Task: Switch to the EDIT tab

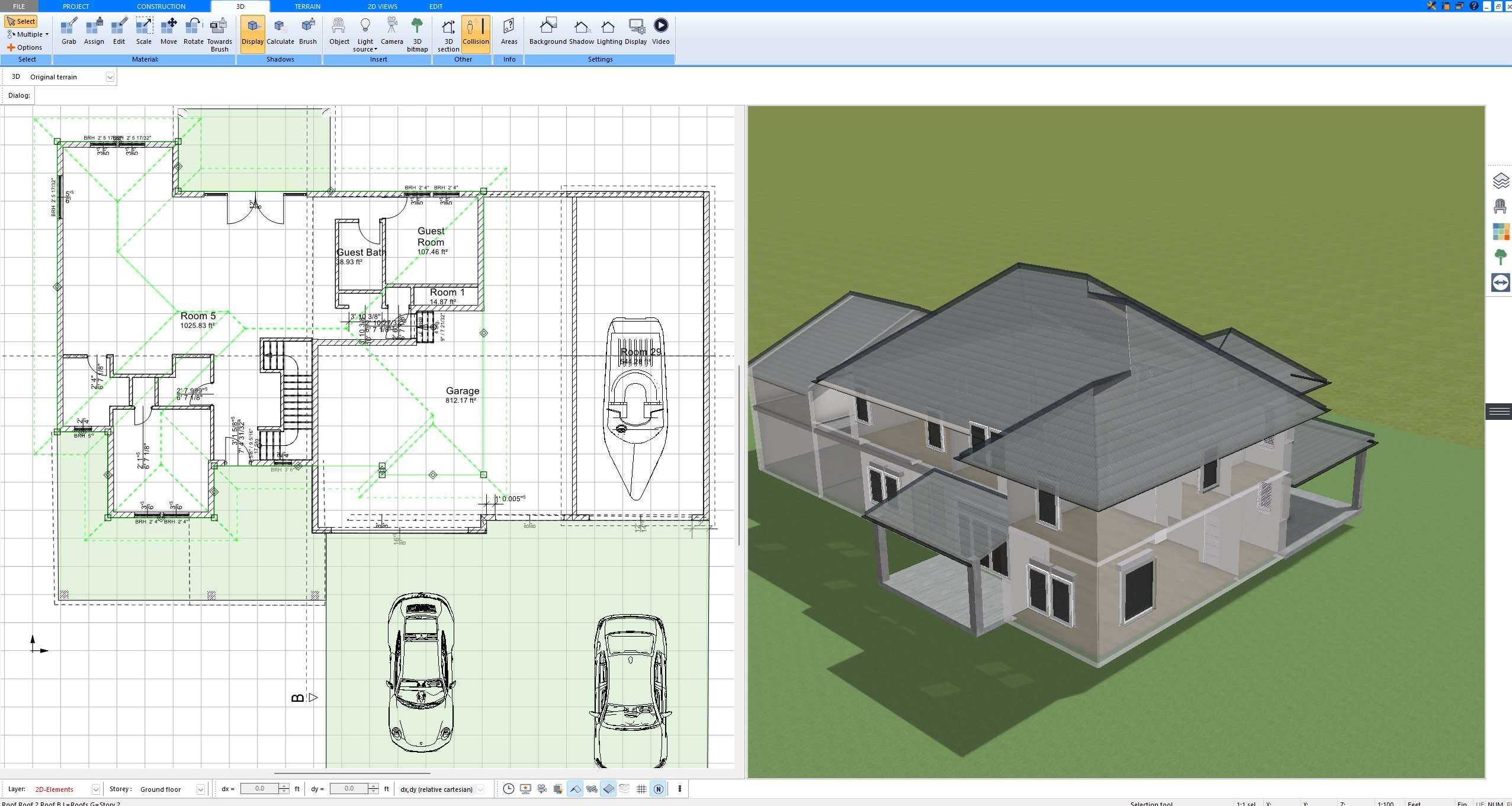Action: 436,6
